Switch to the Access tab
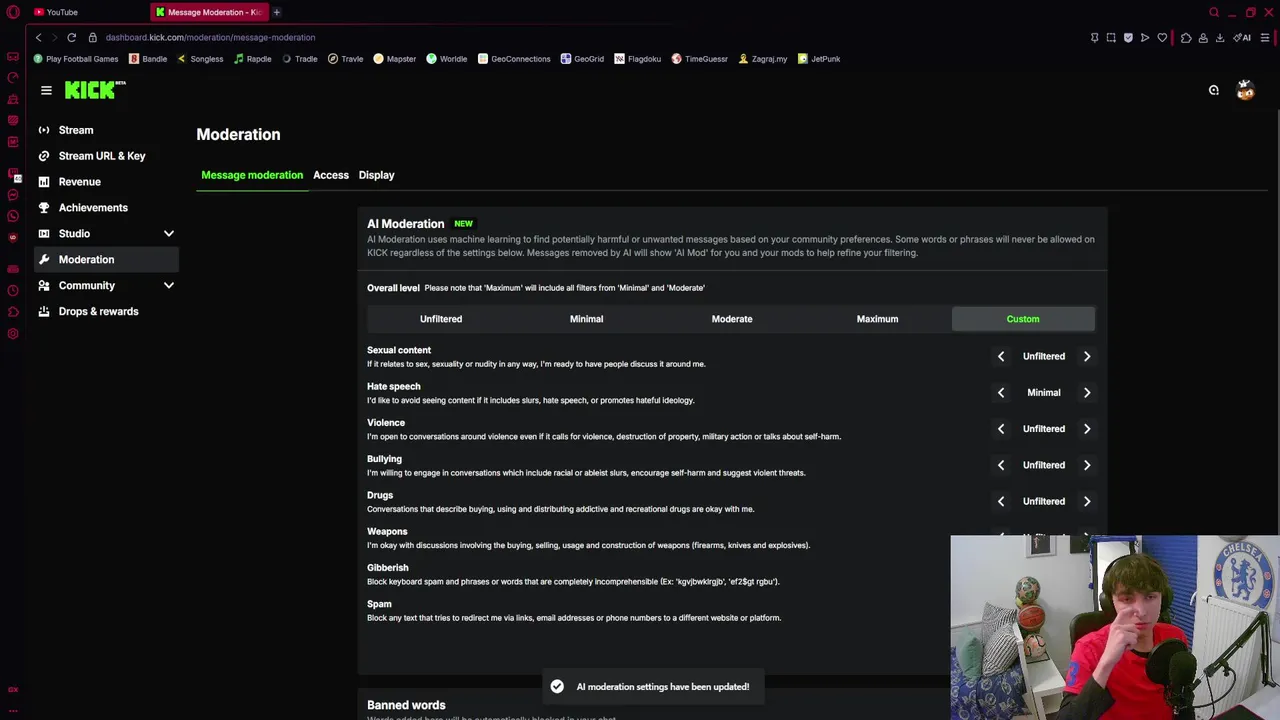1280x720 pixels. 331,175
